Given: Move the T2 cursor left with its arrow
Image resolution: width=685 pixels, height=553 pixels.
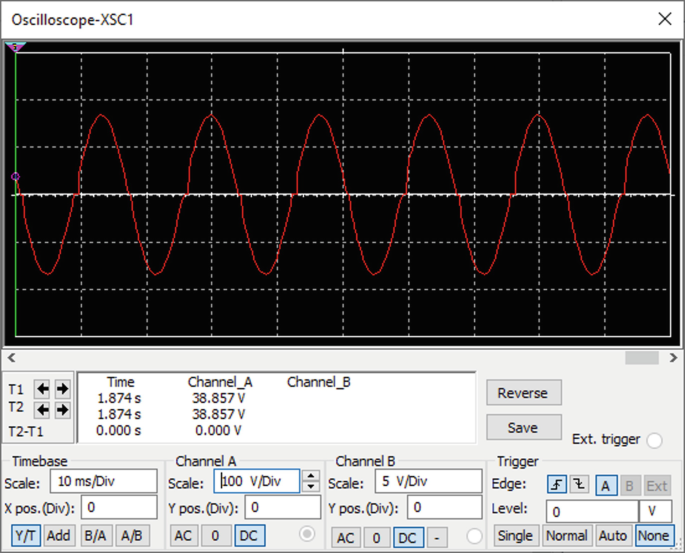Looking at the screenshot, I should 43,409.
